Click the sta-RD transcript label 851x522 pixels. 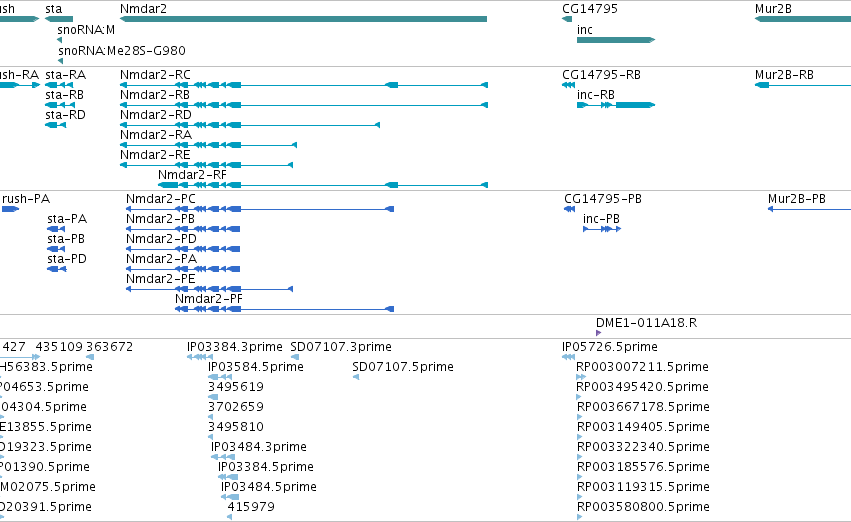pos(65,115)
